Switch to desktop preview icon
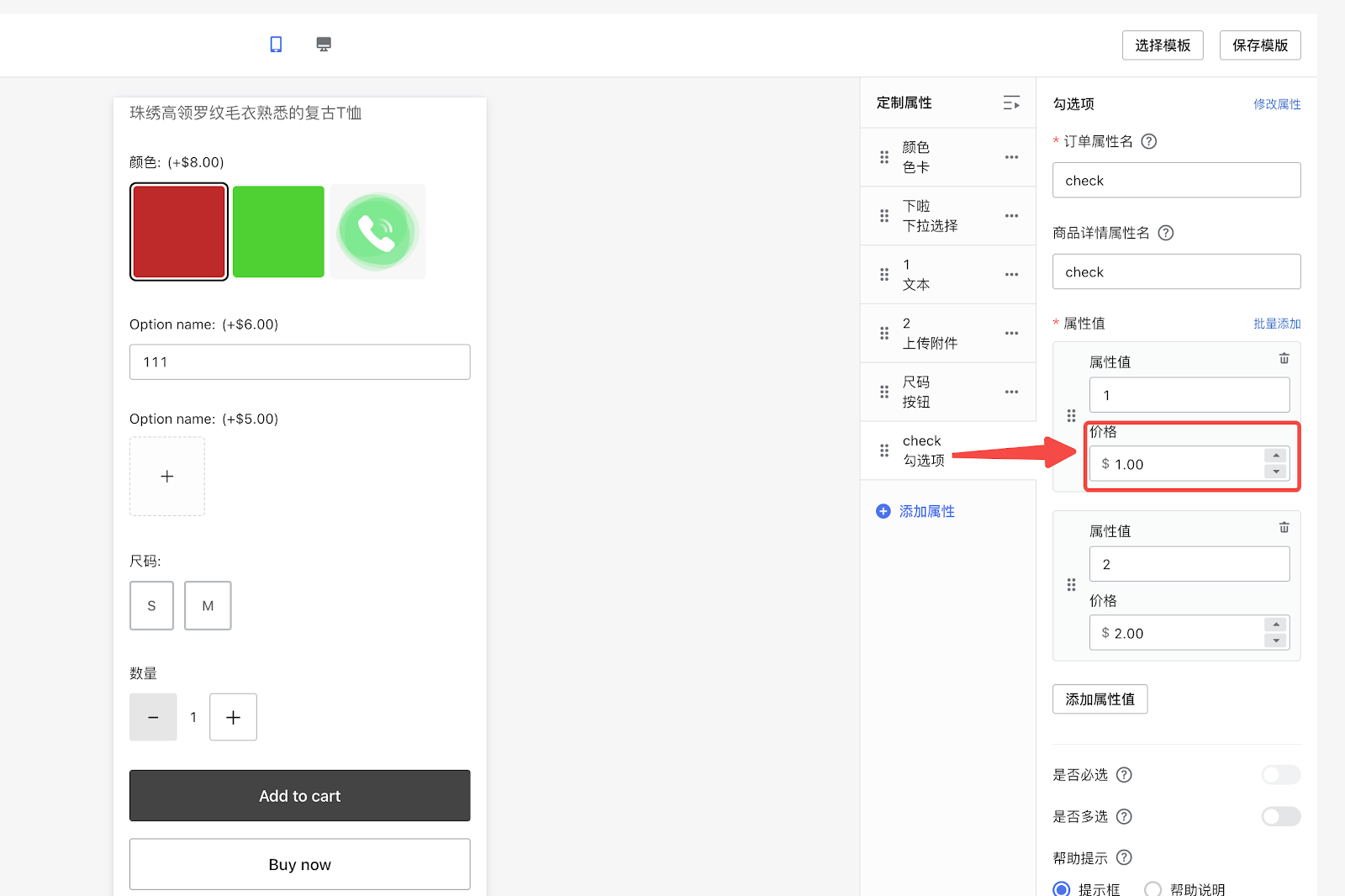 coord(324,45)
